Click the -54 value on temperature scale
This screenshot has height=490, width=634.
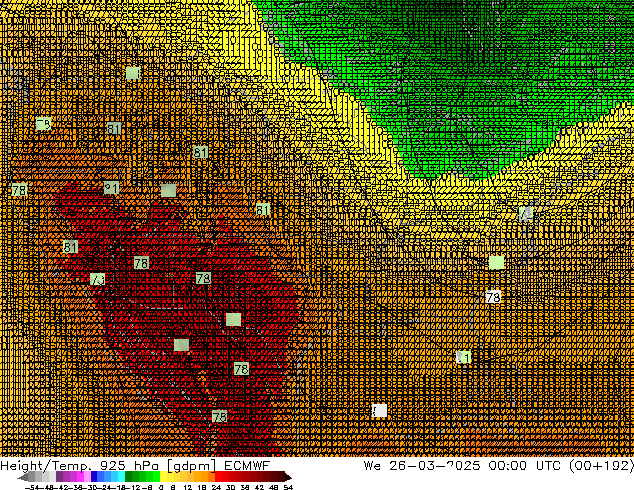pos(32,488)
